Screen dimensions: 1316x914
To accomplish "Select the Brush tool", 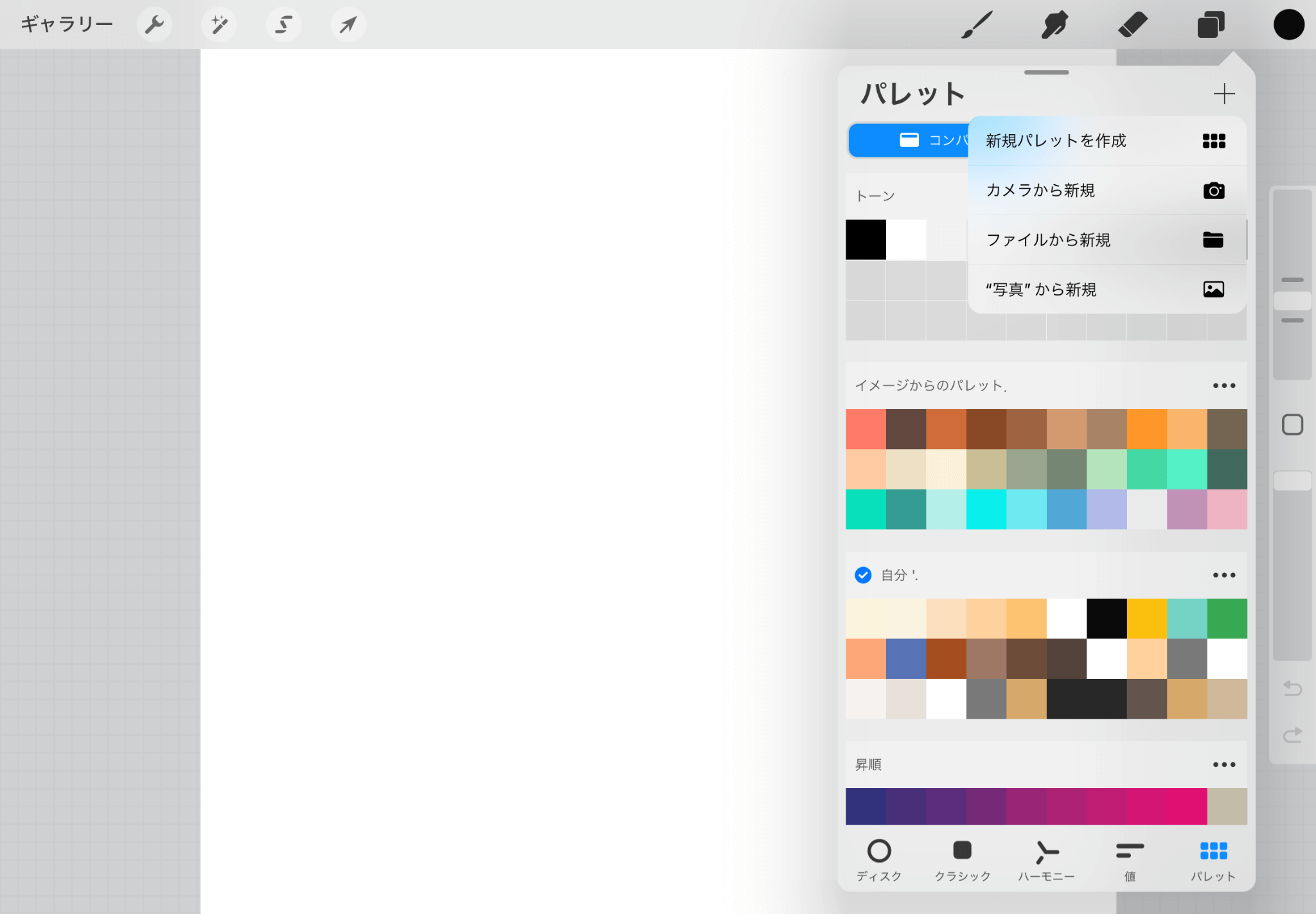I will point(977,25).
